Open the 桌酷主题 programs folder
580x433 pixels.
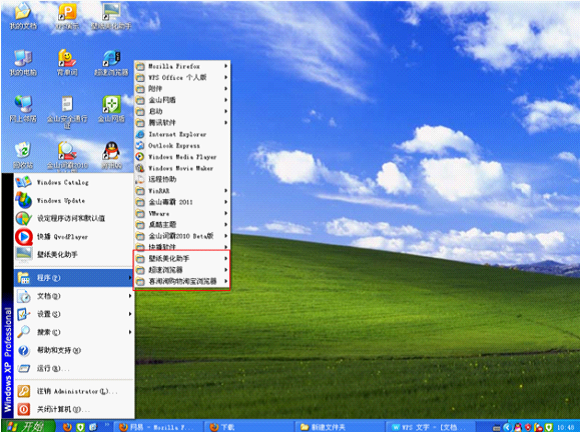pyautogui.click(x=182, y=224)
